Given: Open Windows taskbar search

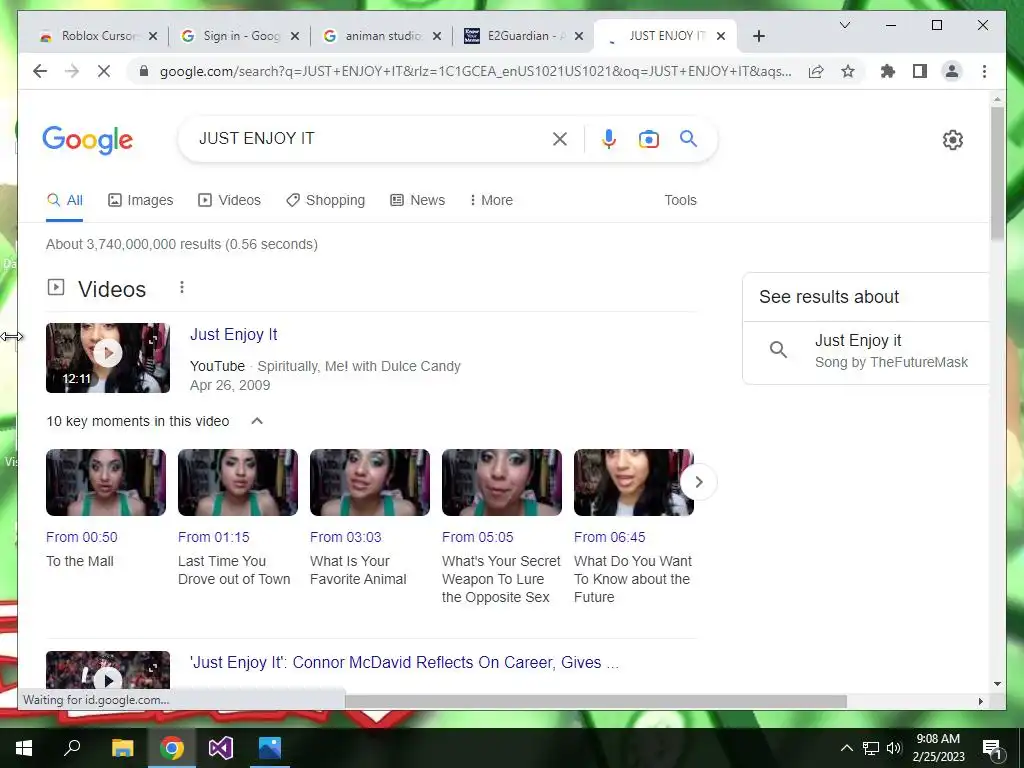Looking at the screenshot, I should tap(72, 748).
